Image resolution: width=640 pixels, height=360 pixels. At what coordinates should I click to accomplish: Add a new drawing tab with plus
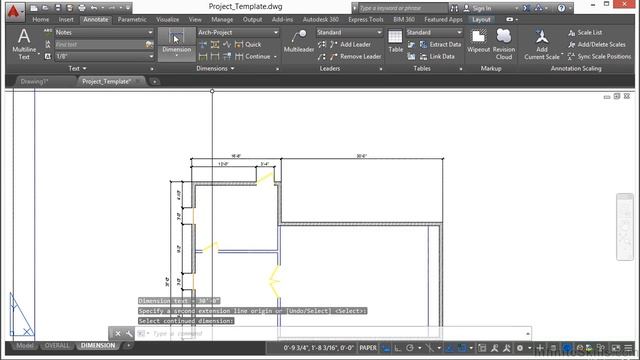click(155, 82)
